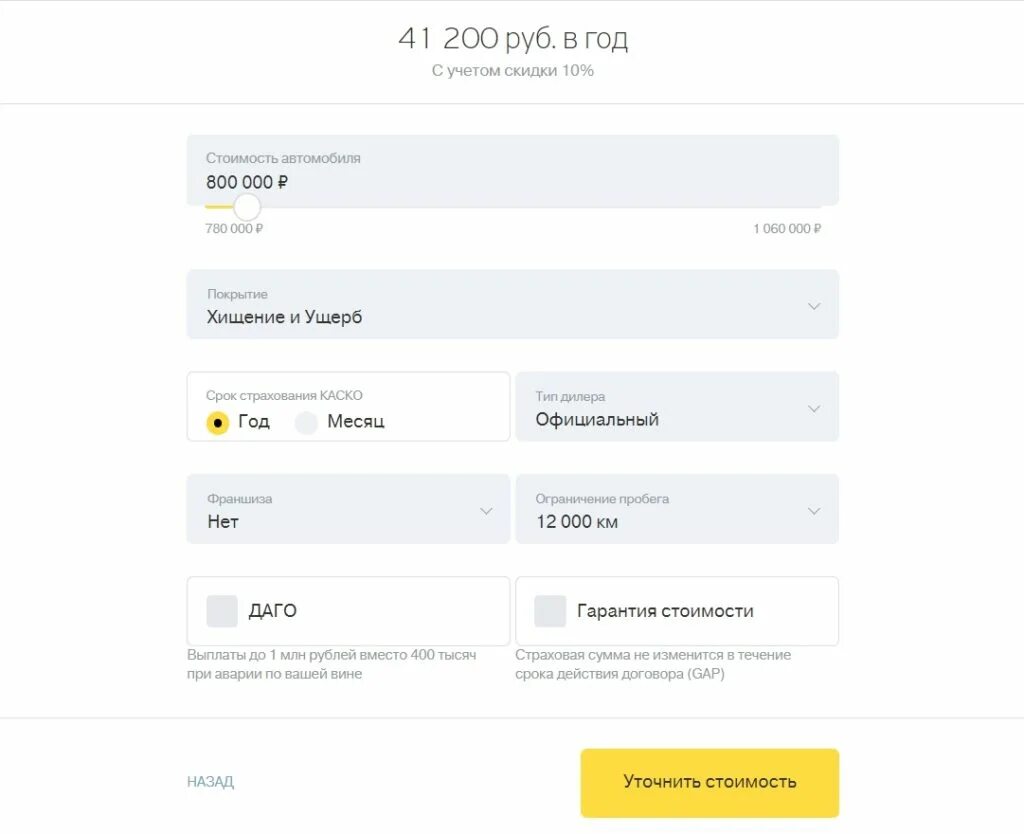Click the chevron arrow in Ограничение пробега field
Image resolution: width=1024 pixels, height=834 pixels.
tap(814, 511)
